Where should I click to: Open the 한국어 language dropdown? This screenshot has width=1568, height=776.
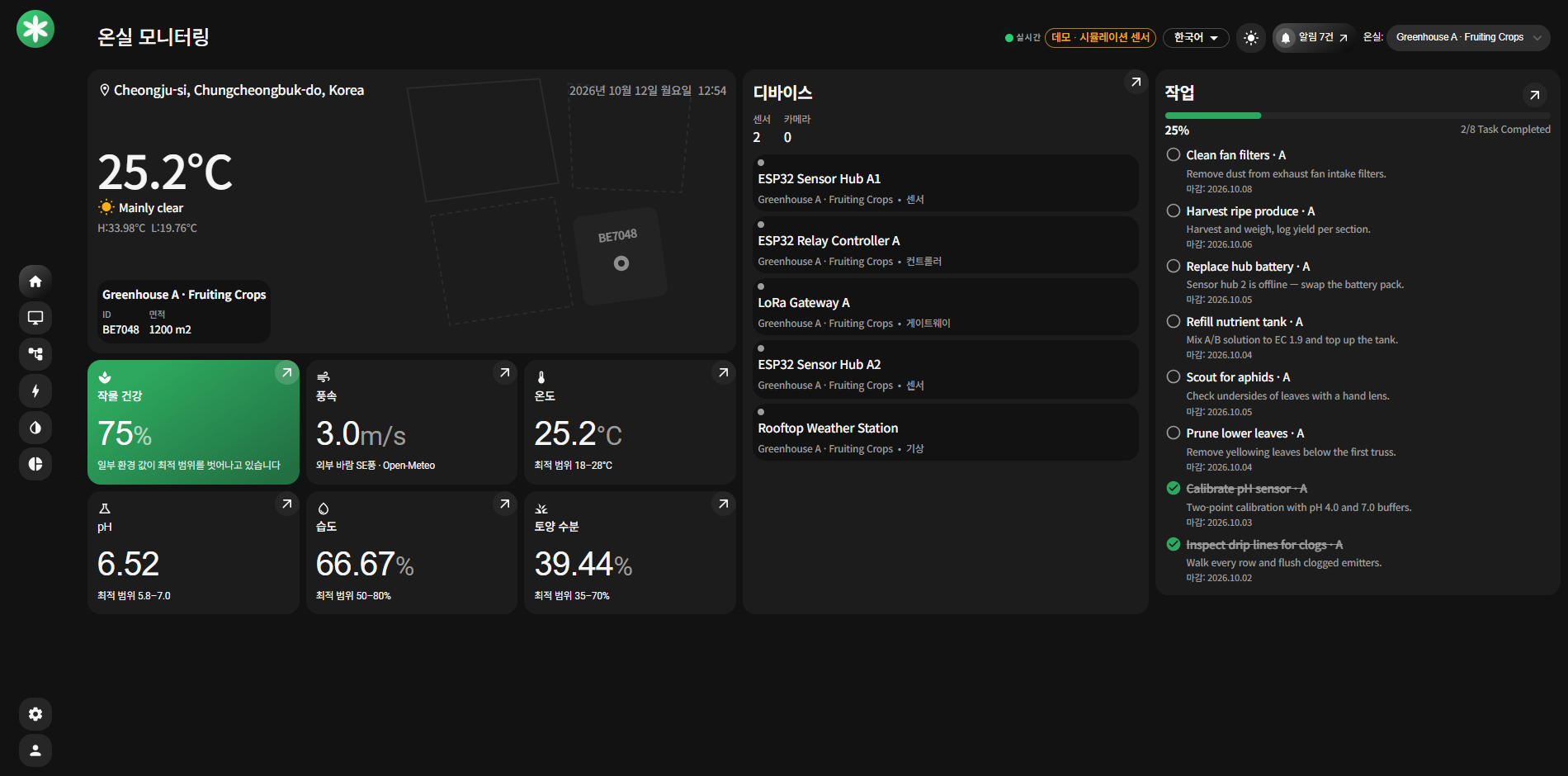(x=1196, y=38)
